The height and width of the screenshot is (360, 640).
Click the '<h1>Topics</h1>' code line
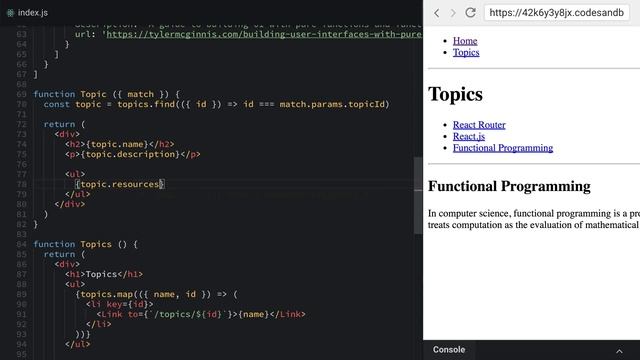(104, 274)
